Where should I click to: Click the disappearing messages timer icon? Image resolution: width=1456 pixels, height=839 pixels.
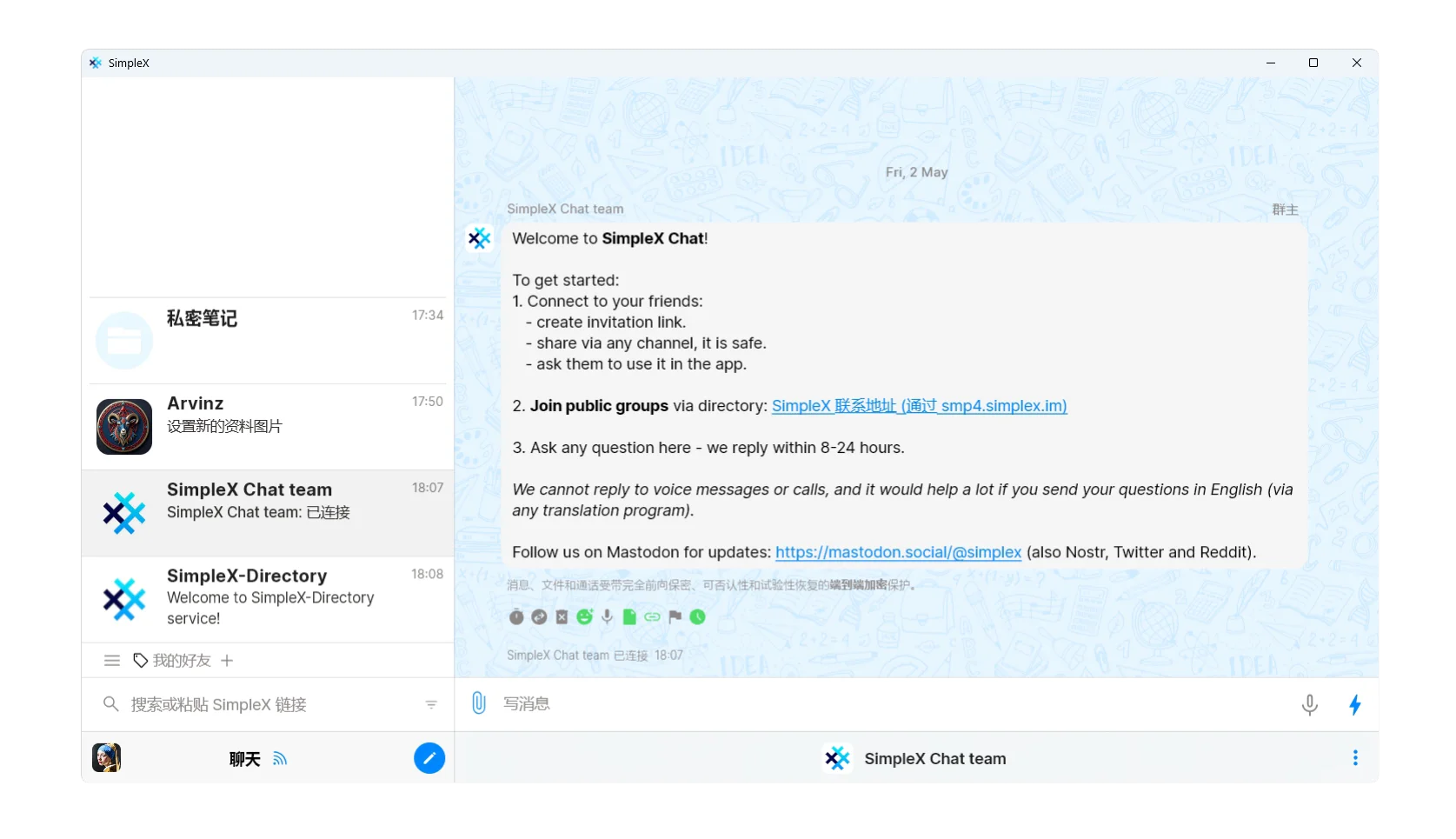pos(516,616)
